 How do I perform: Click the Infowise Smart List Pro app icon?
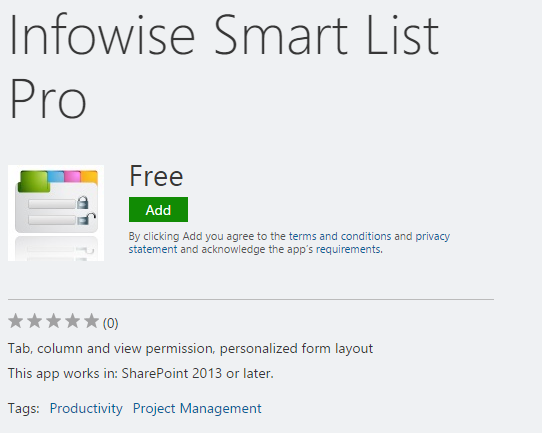tap(56, 213)
